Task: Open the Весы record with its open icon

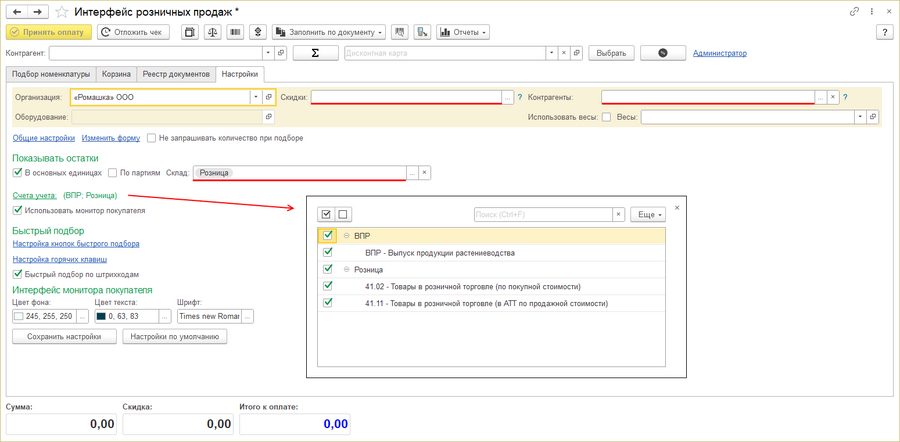Action: [872, 117]
